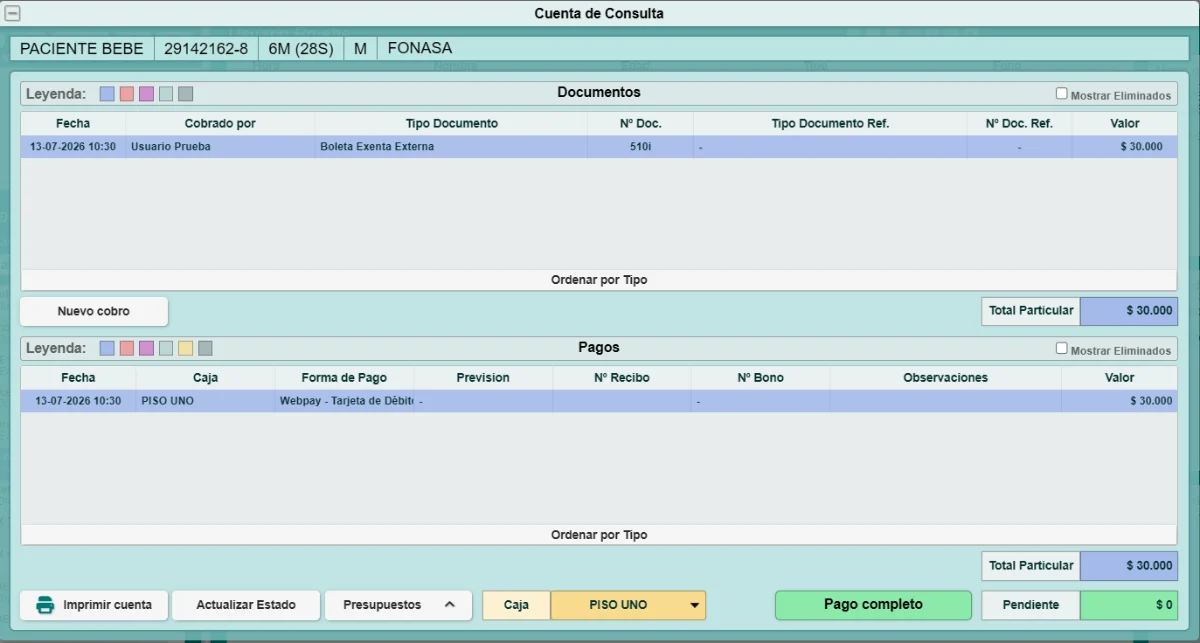Click Nº Doc. column header
This screenshot has height=643, width=1200.
(640, 124)
